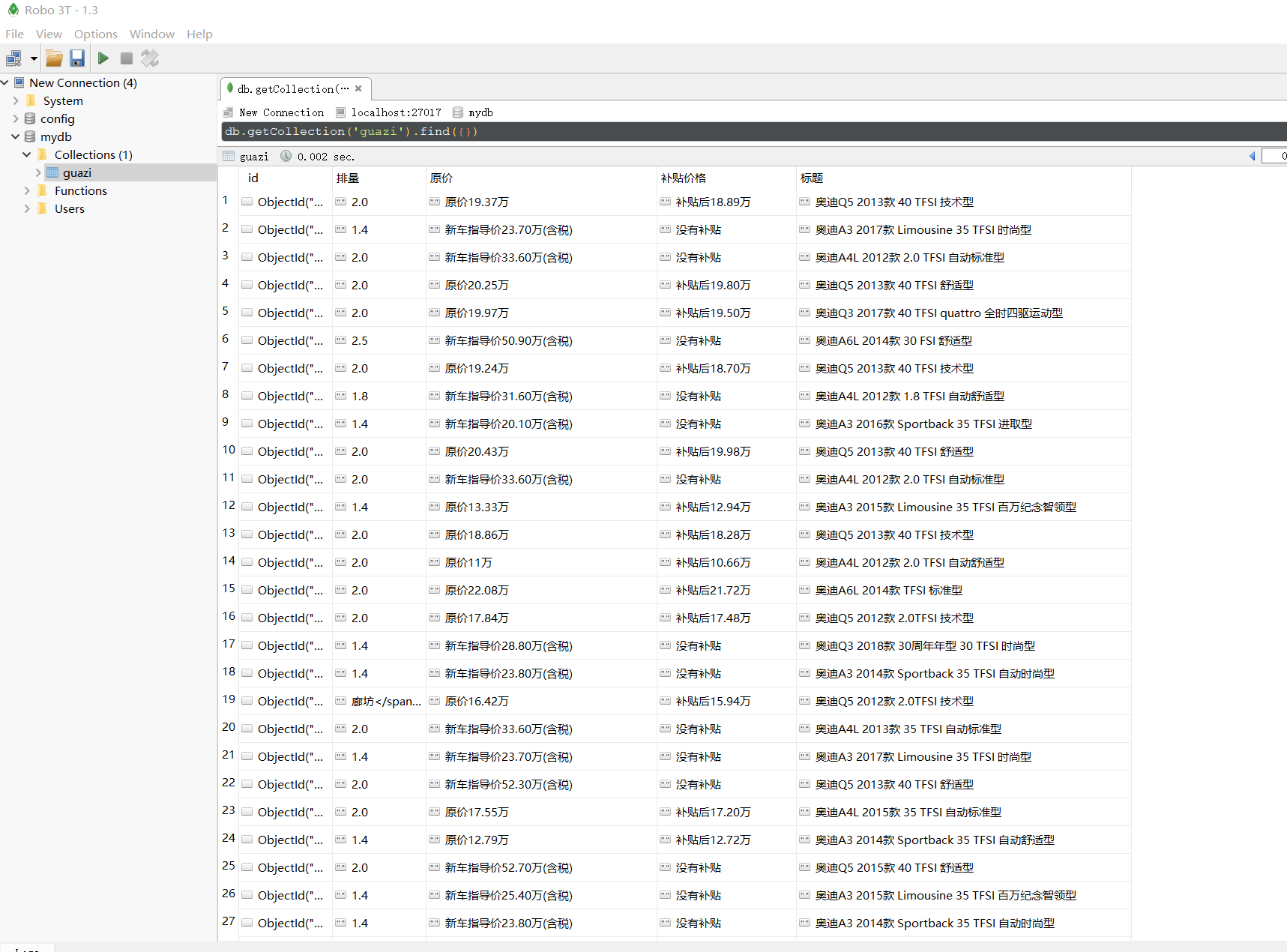The width and height of the screenshot is (1287, 952).
Task: Click the 标题 column header
Action: tap(964, 178)
